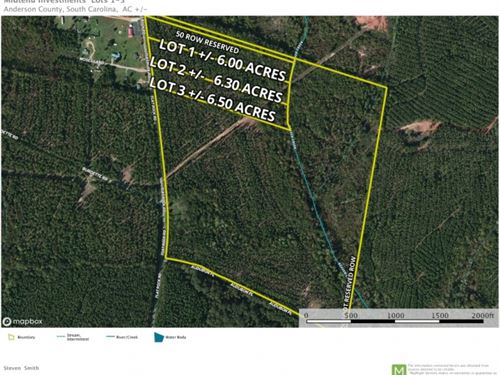Click the River/Creek legend line symbol
500x375 pixels.
110,337
